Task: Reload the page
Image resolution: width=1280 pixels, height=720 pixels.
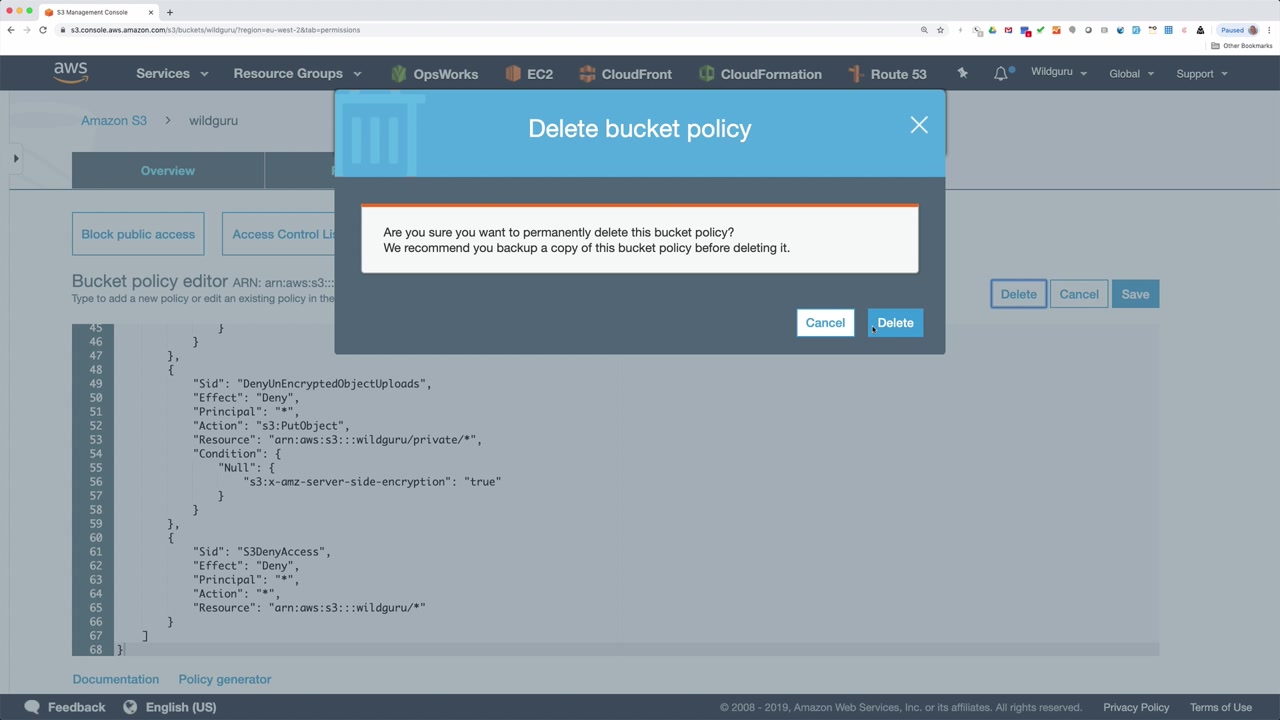Action: tap(43, 30)
